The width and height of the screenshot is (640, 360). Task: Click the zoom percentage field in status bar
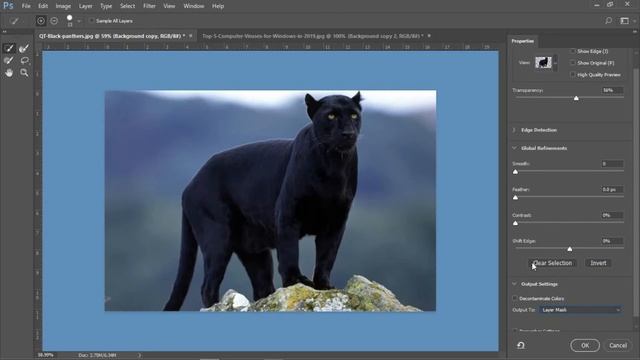click(x=46, y=355)
